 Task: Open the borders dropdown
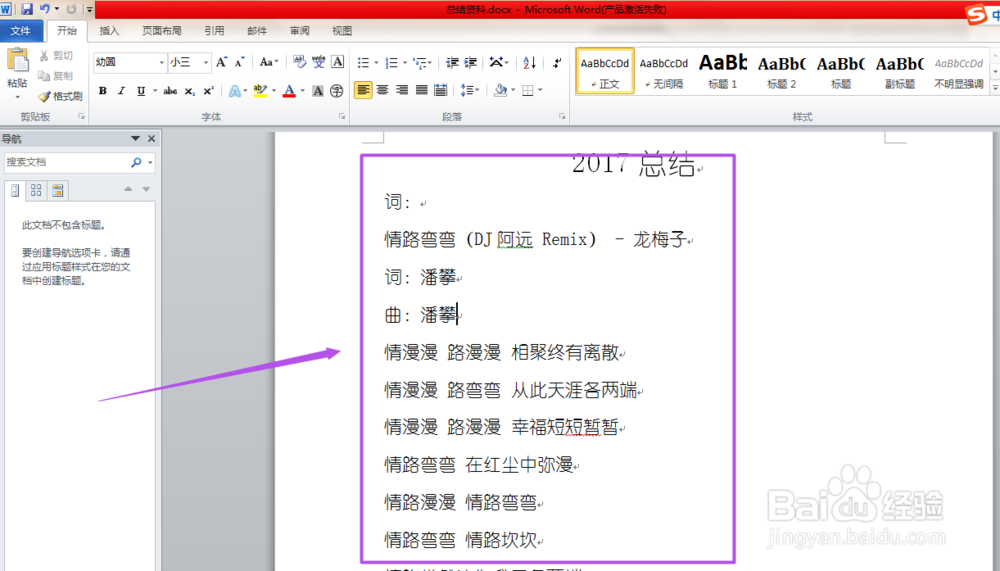tap(540, 90)
